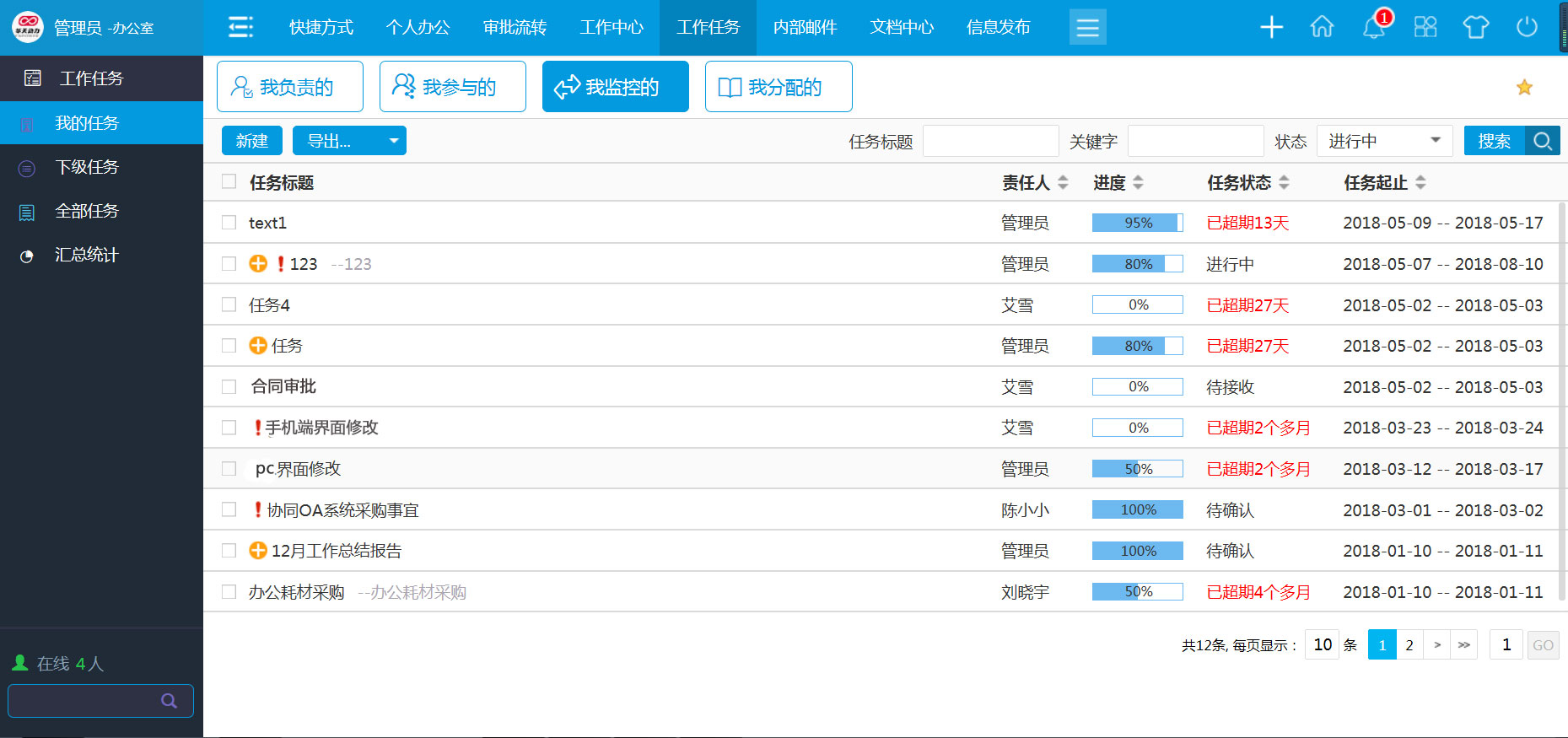The width and height of the screenshot is (1568, 738).
Task: Click the power logout icon
Action: coord(1527,28)
